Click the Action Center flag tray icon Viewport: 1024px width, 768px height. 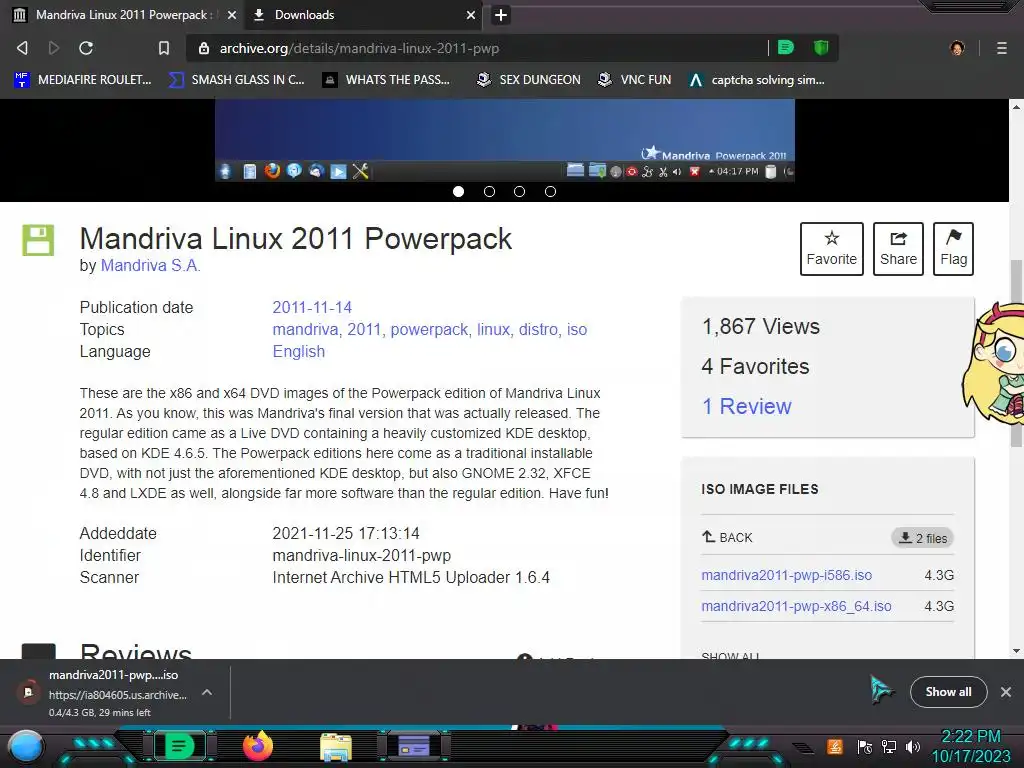[x=865, y=746]
